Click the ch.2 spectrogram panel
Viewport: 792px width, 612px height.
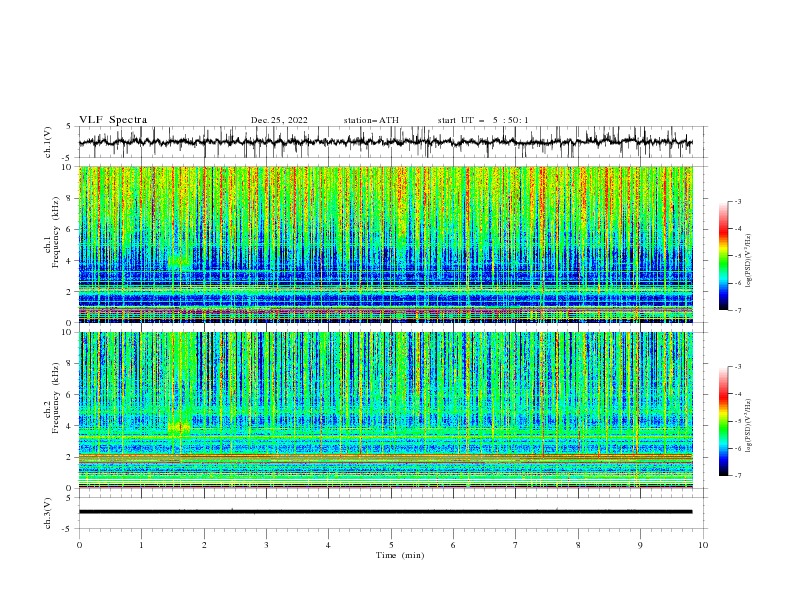[386, 410]
